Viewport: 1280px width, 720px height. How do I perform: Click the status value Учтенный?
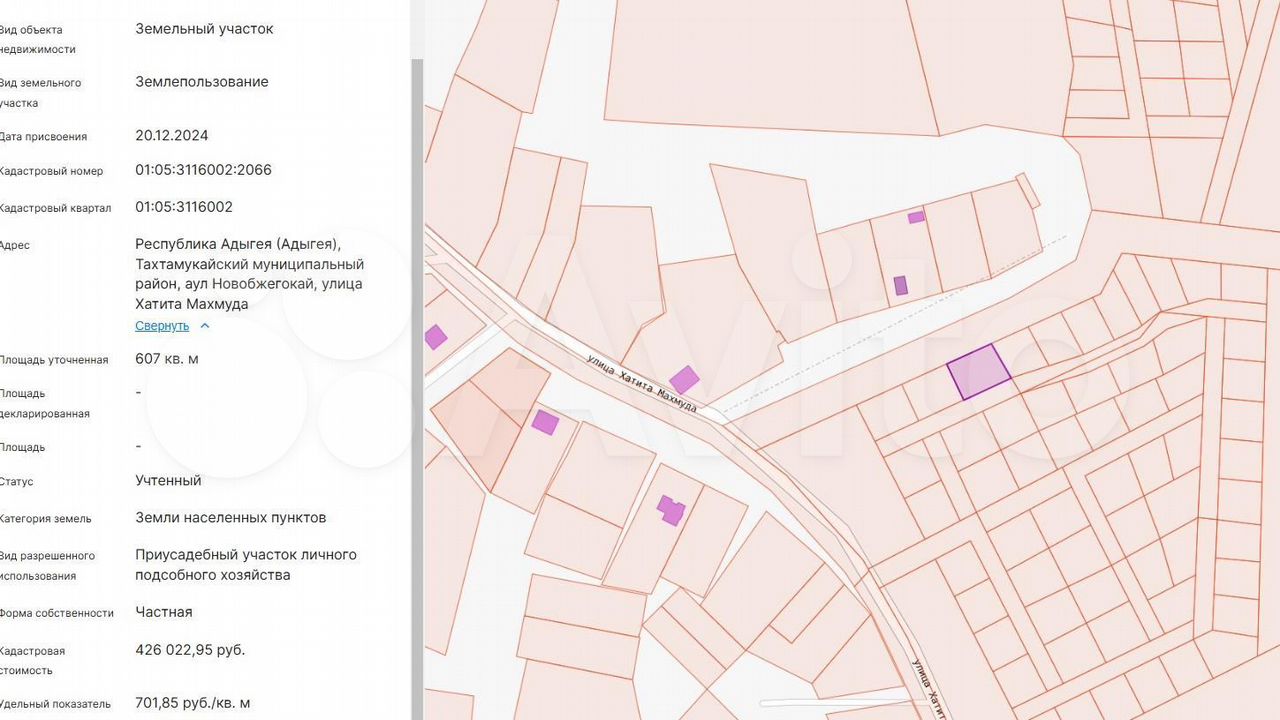(x=168, y=481)
